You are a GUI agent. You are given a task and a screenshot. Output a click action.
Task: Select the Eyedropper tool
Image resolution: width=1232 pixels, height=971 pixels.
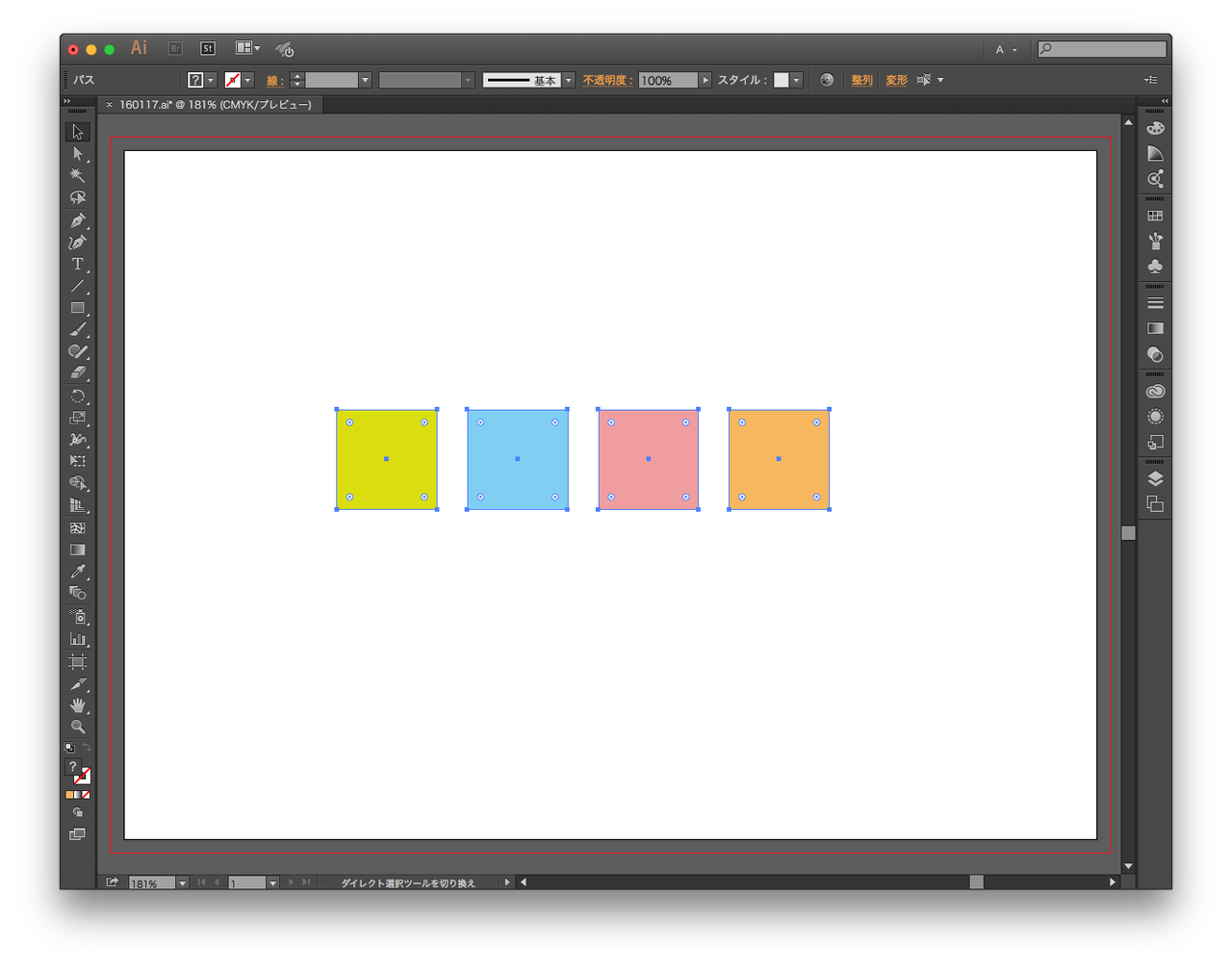click(78, 572)
